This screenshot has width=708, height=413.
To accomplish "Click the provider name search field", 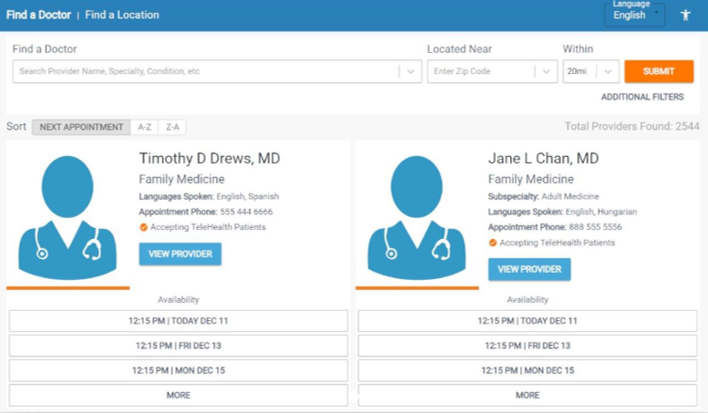I will (205, 72).
